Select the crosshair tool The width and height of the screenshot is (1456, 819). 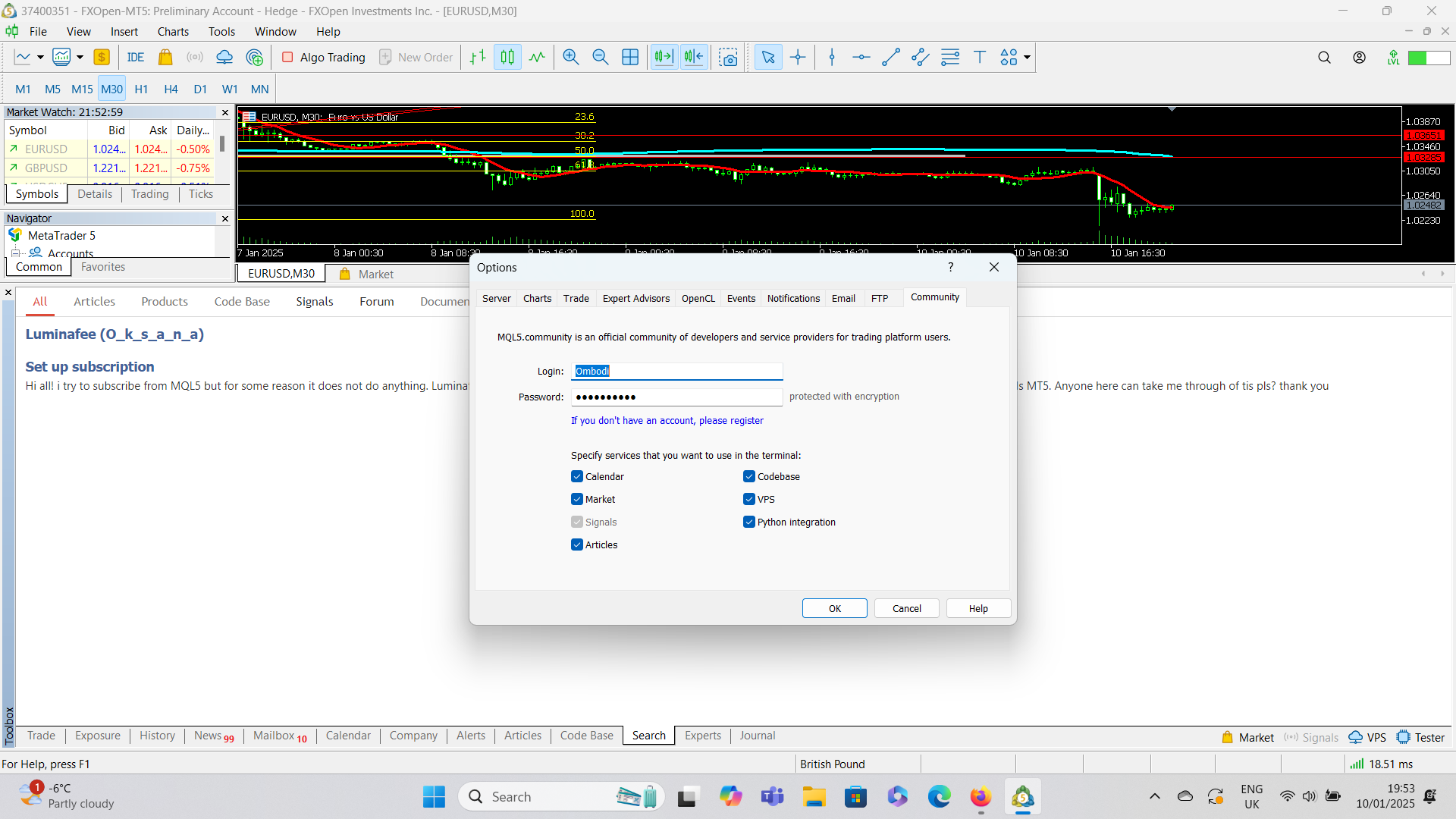(798, 57)
